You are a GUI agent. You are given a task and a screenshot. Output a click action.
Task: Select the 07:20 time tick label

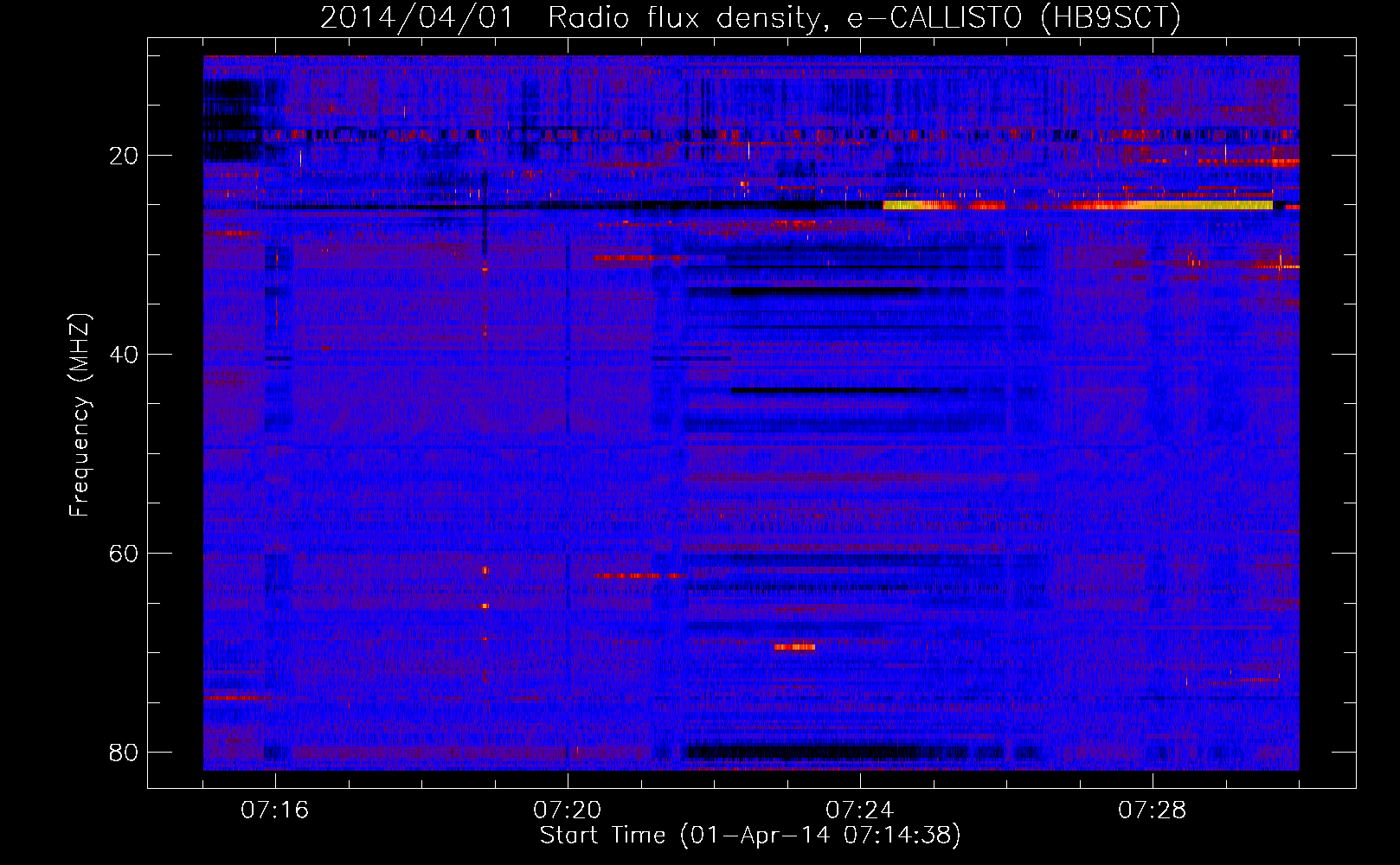pos(568,811)
